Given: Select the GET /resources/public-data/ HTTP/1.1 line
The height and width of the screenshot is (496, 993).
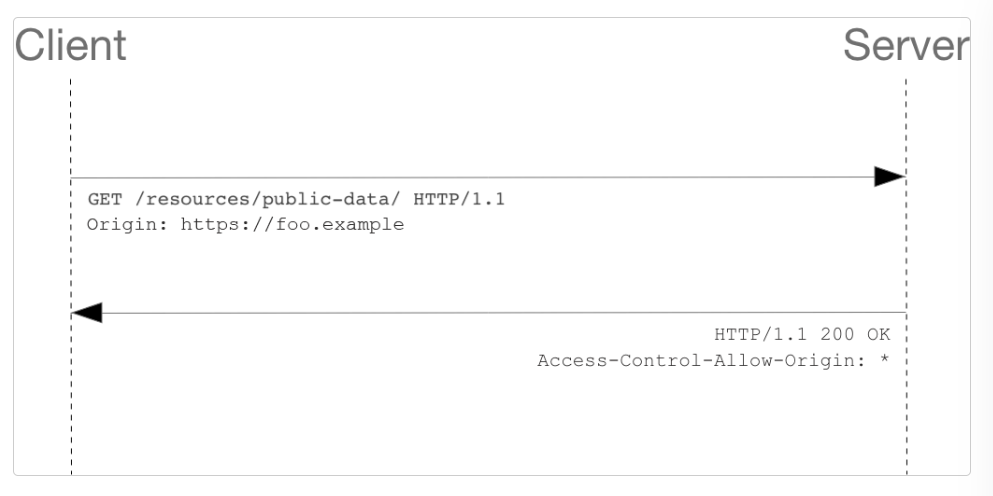Looking at the screenshot, I should click(x=296, y=200).
